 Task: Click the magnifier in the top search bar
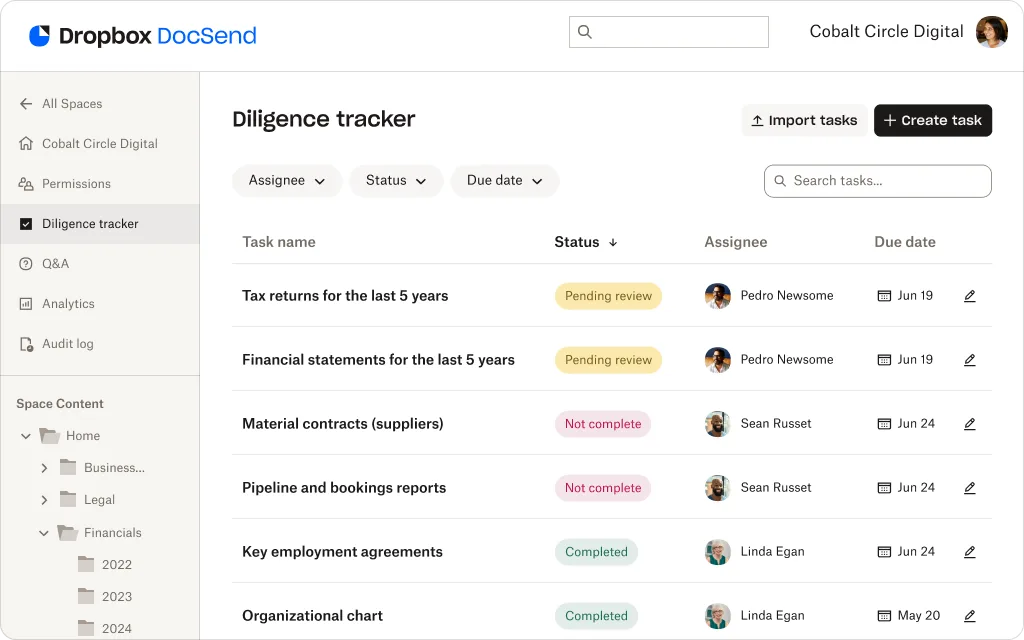[x=584, y=32]
